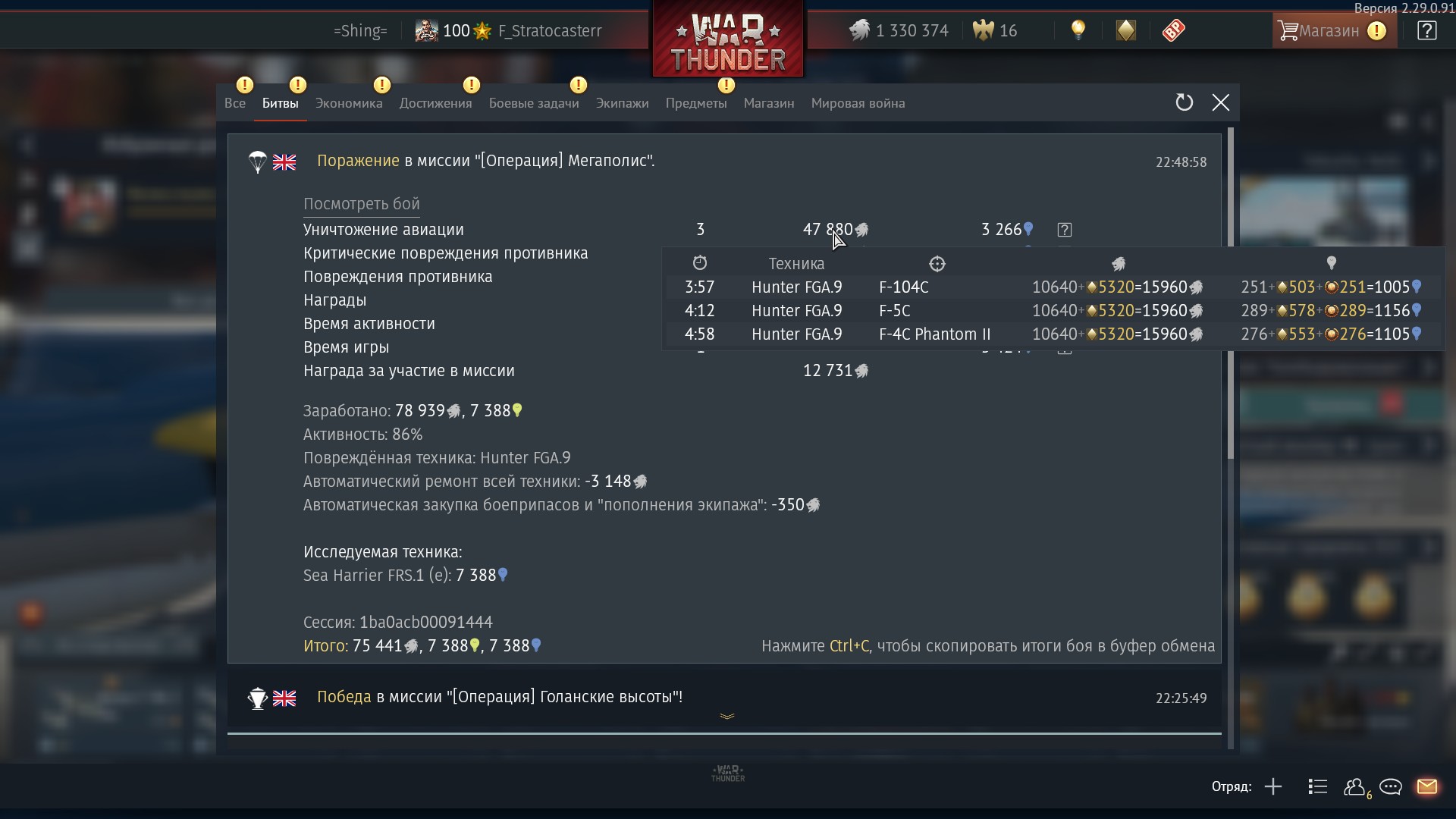Switch to the Достижения tab

pos(435,103)
